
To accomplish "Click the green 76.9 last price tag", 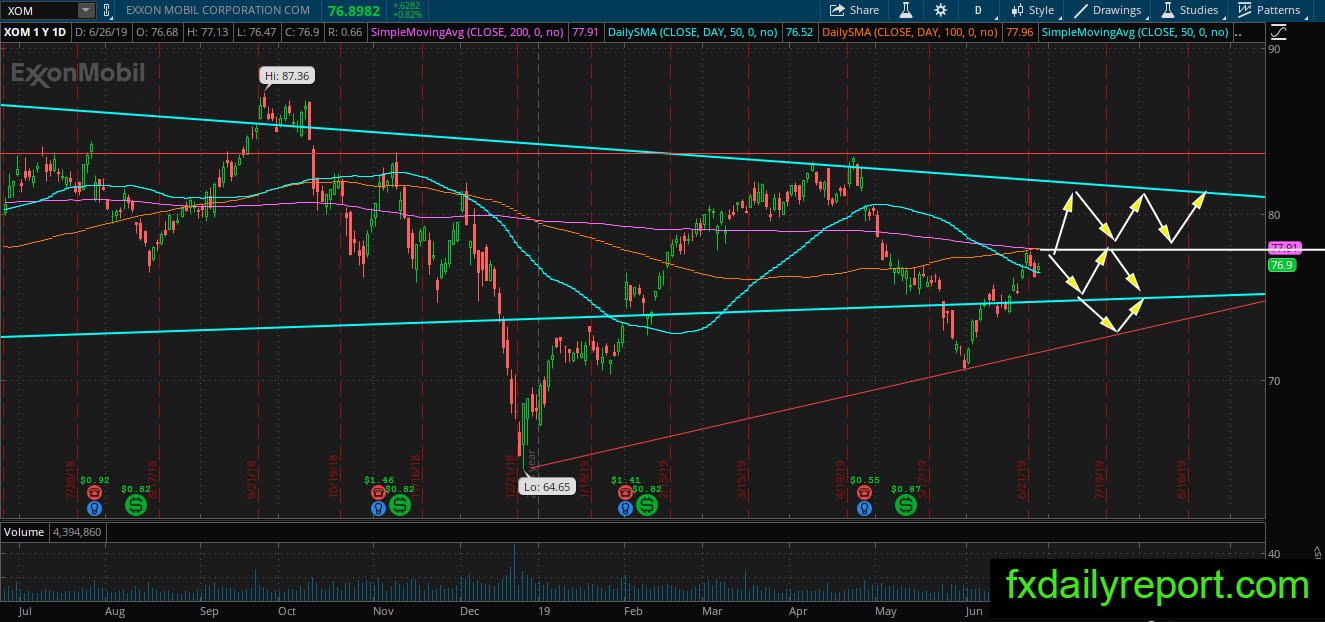I will 1282,265.
